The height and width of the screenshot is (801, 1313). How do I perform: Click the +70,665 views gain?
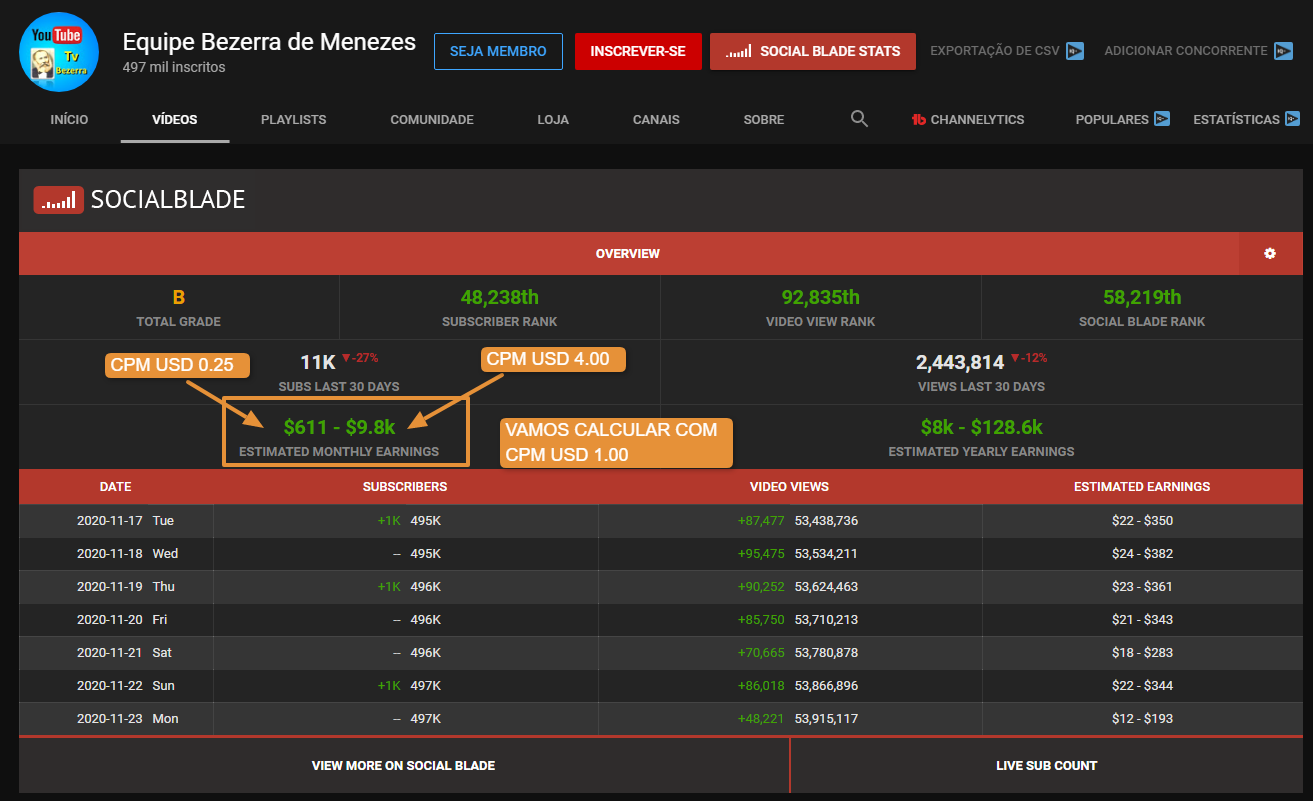click(761, 652)
